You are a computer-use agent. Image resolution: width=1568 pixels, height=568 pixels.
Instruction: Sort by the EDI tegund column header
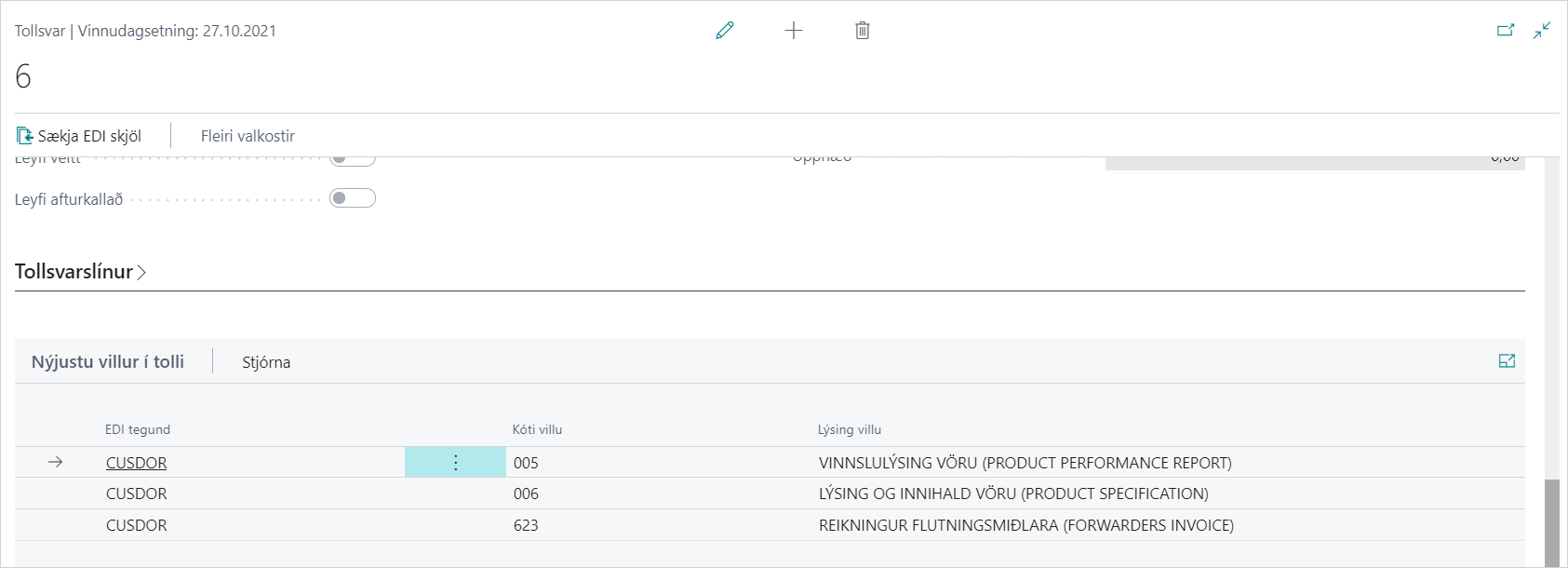(x=138, y=429)
